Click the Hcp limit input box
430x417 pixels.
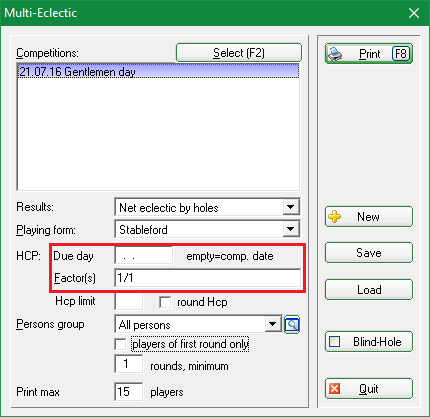pos(129,301)
